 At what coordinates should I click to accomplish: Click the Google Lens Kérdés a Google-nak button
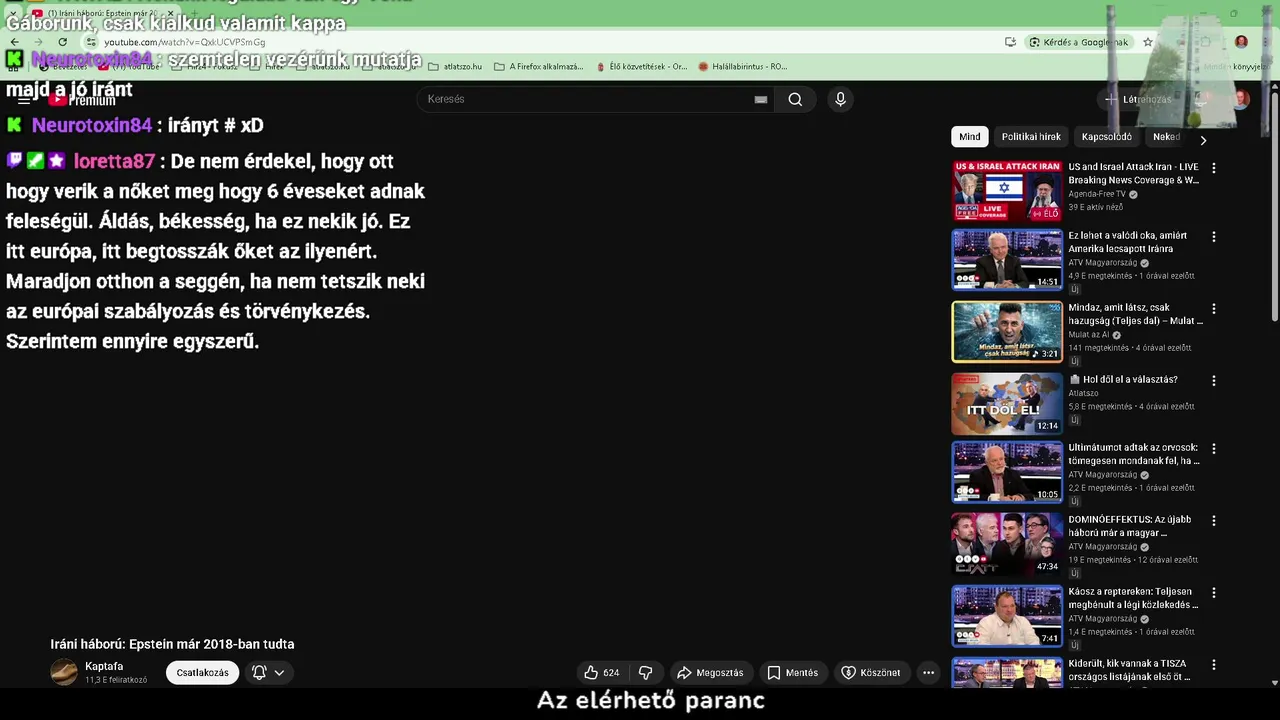pyautogui.click(x=1078, y=42)
